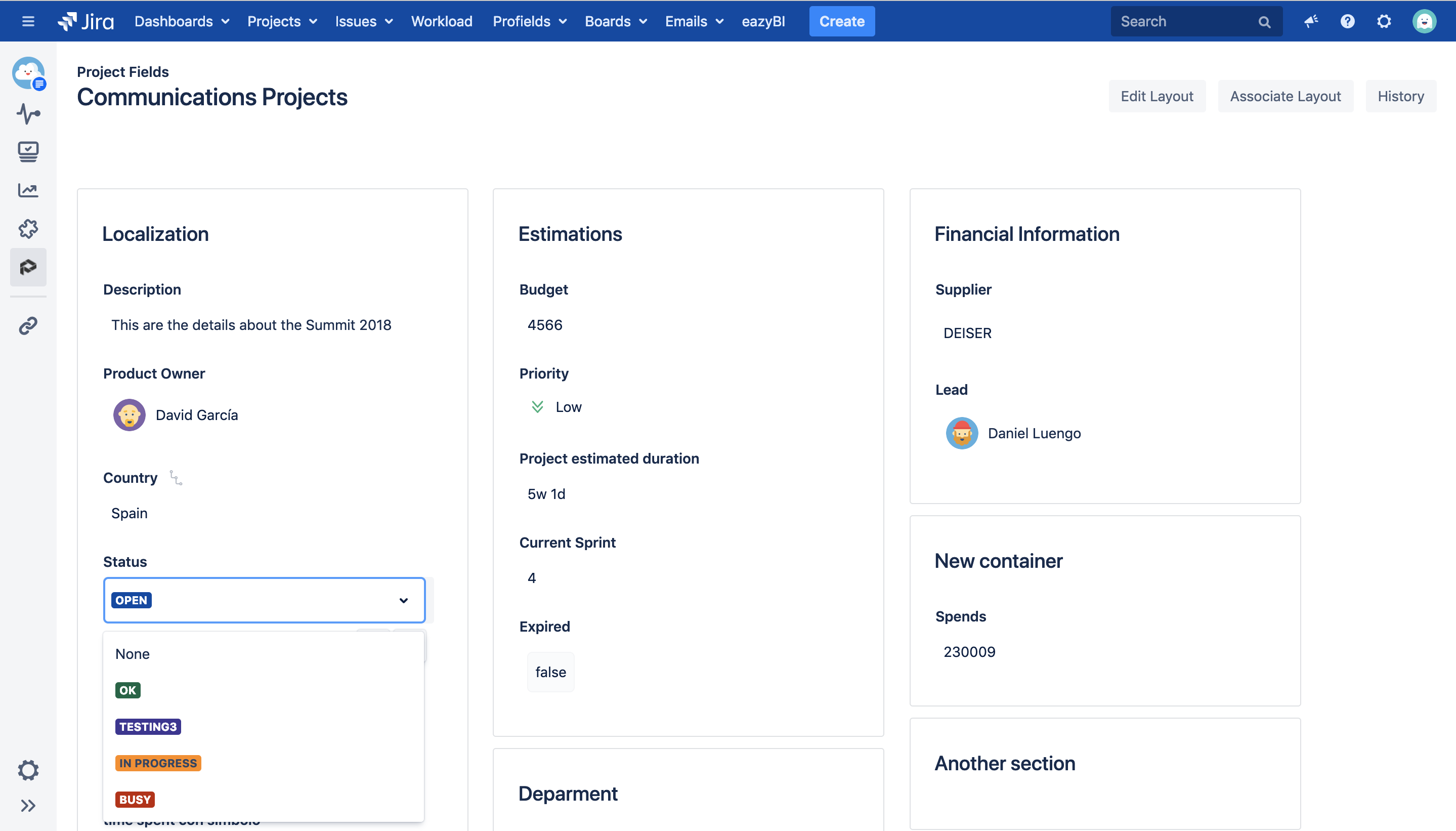Open the eazyBI menu item

[763, 21]
